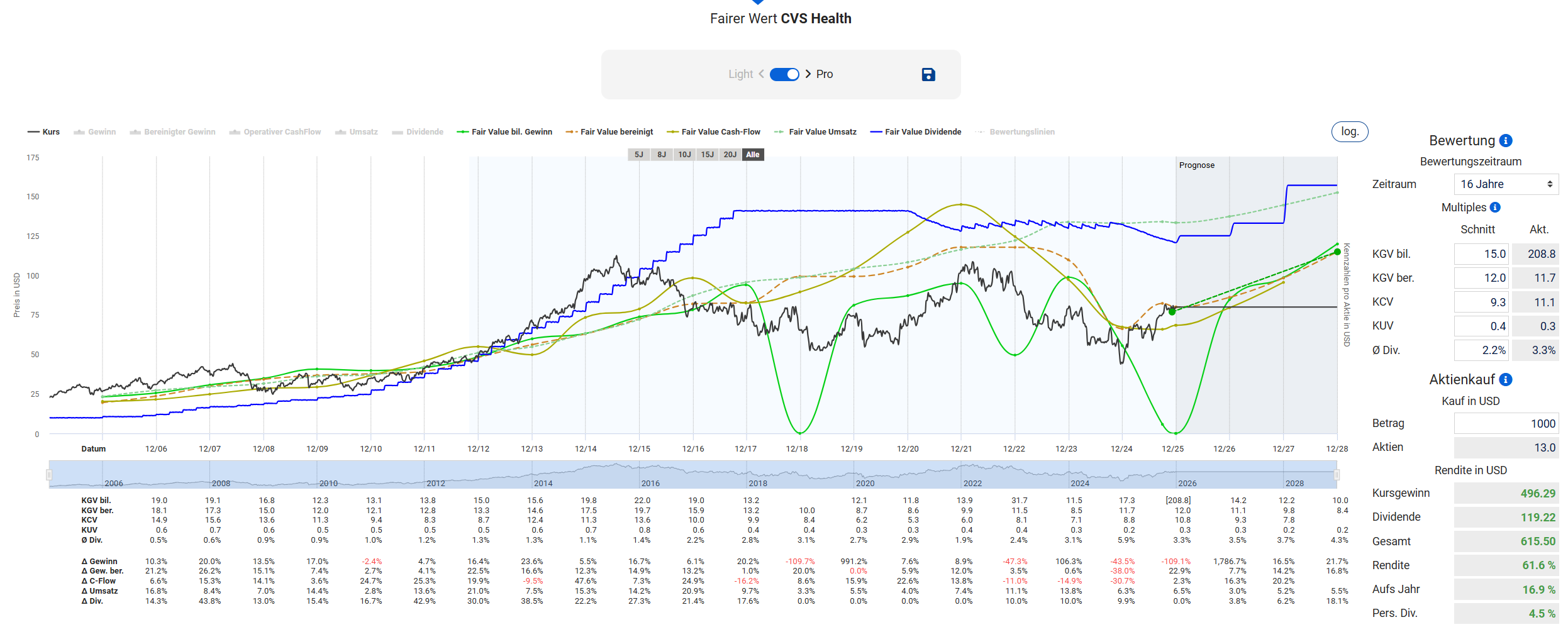Open the Multiples info icon
Image resolution: width=1568 pixels, height=627 pixels.
[1495, 208]
